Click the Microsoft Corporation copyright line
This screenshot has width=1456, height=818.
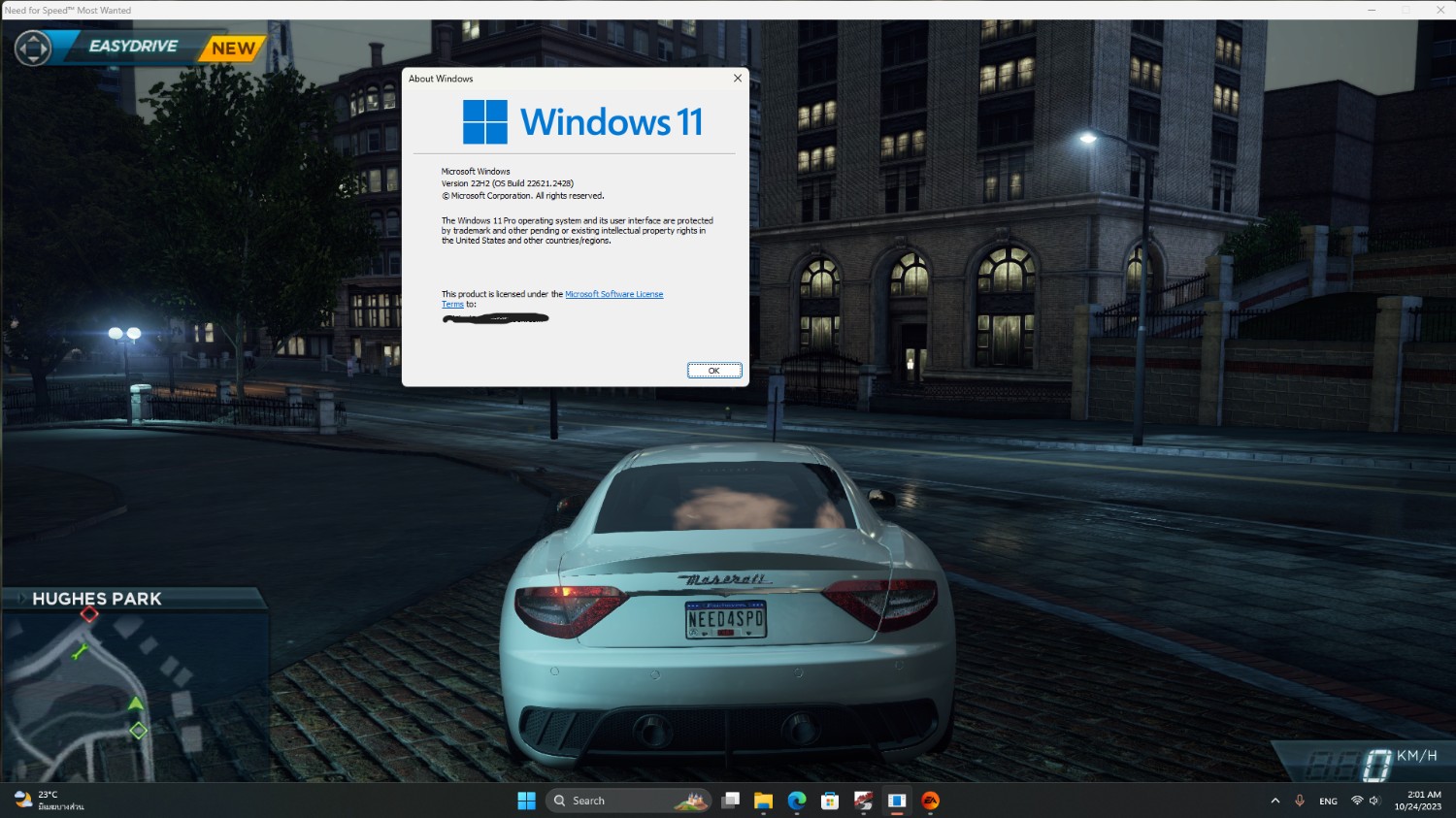(x=523, y=196)
